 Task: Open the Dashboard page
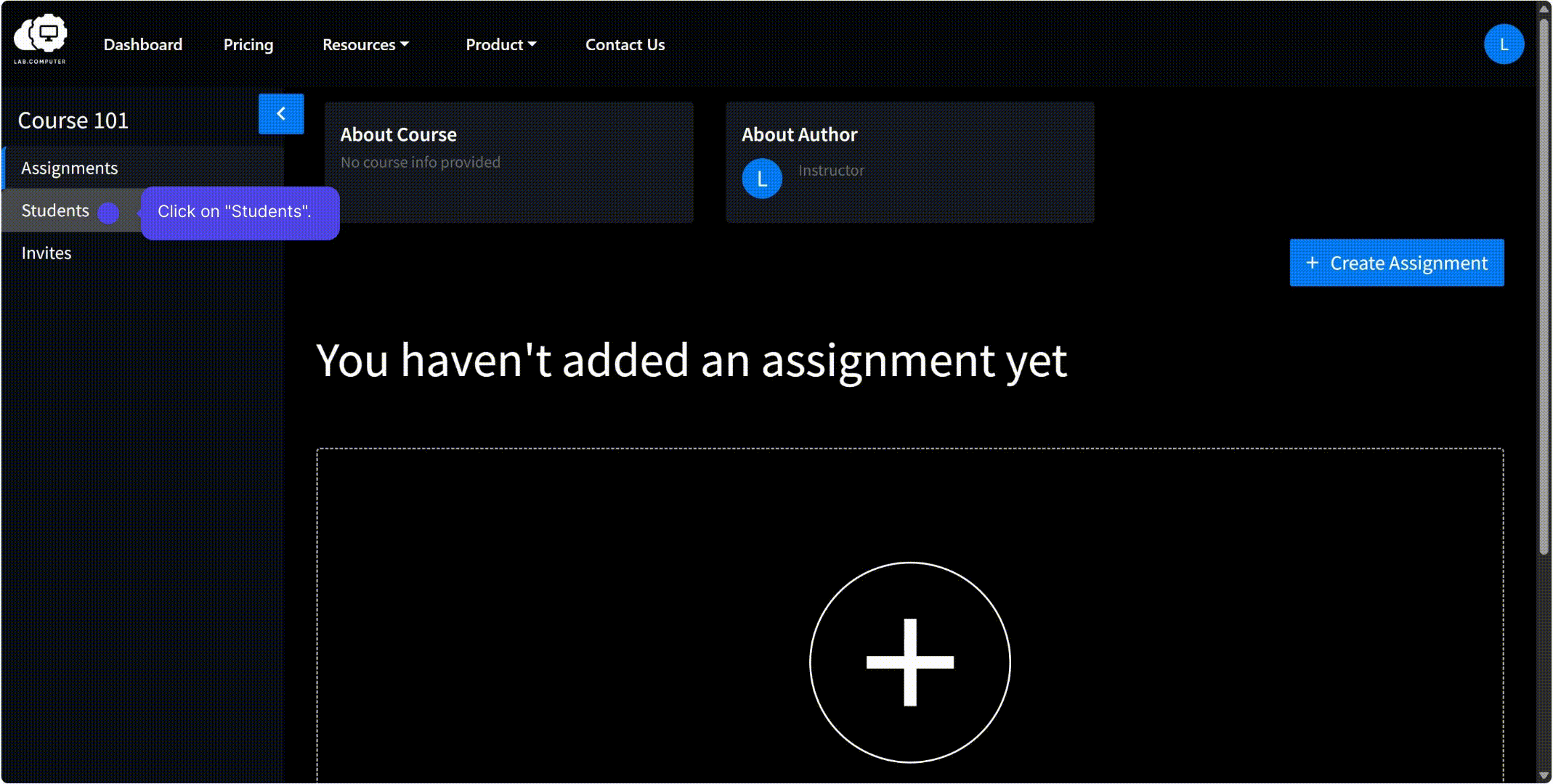point(143,45)
